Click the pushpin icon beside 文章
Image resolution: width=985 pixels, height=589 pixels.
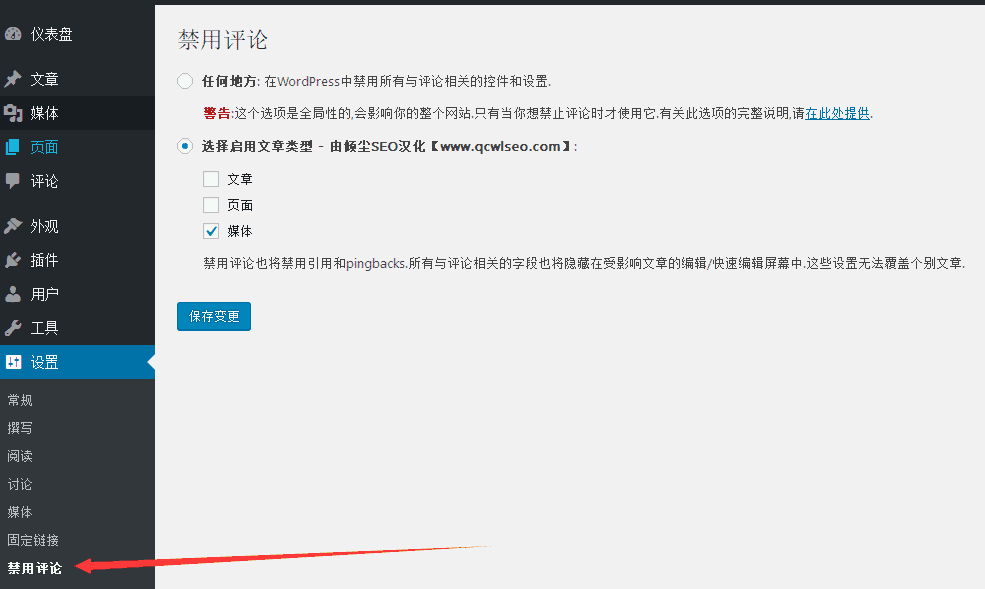click(13, 79)
